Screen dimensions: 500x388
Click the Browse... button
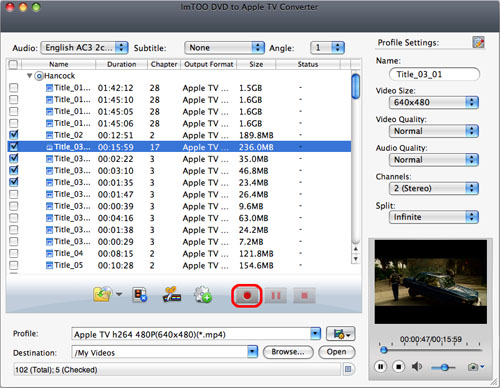click(288, 352)
